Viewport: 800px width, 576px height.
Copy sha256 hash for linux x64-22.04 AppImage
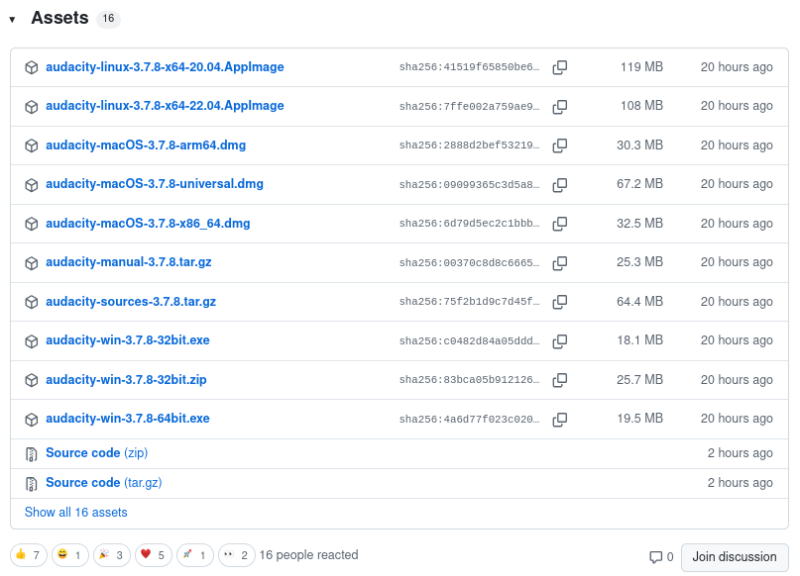click(x=560, y=107)
